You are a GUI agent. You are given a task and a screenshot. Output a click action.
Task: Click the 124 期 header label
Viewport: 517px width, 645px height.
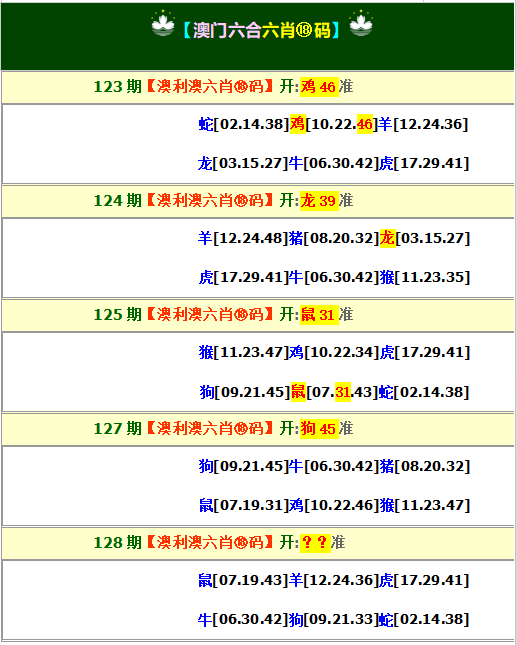tap(118, 201)
